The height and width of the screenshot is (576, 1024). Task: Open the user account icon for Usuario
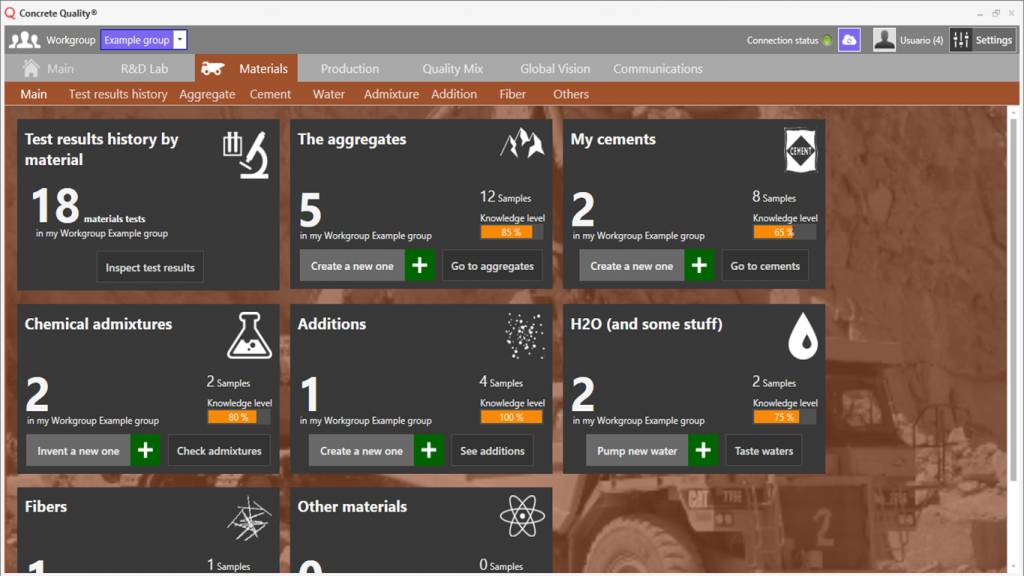884,39
